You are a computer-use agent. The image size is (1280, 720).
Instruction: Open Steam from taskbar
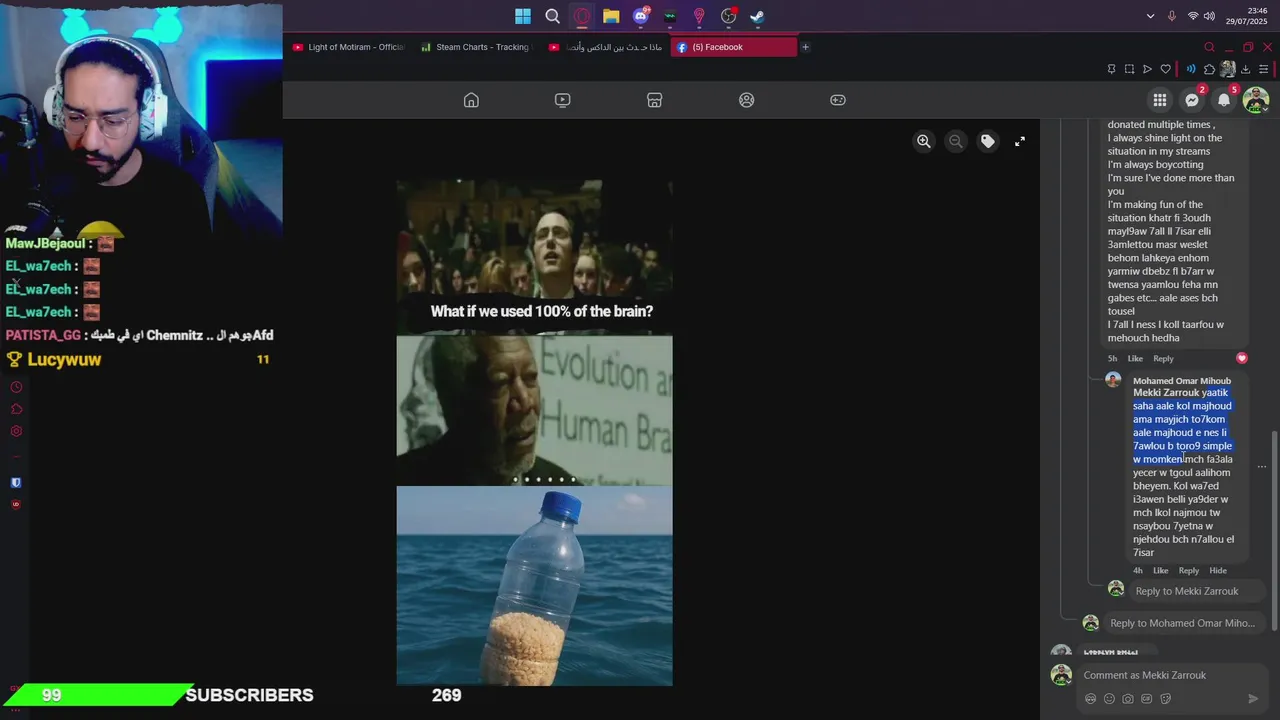(758, 16)
